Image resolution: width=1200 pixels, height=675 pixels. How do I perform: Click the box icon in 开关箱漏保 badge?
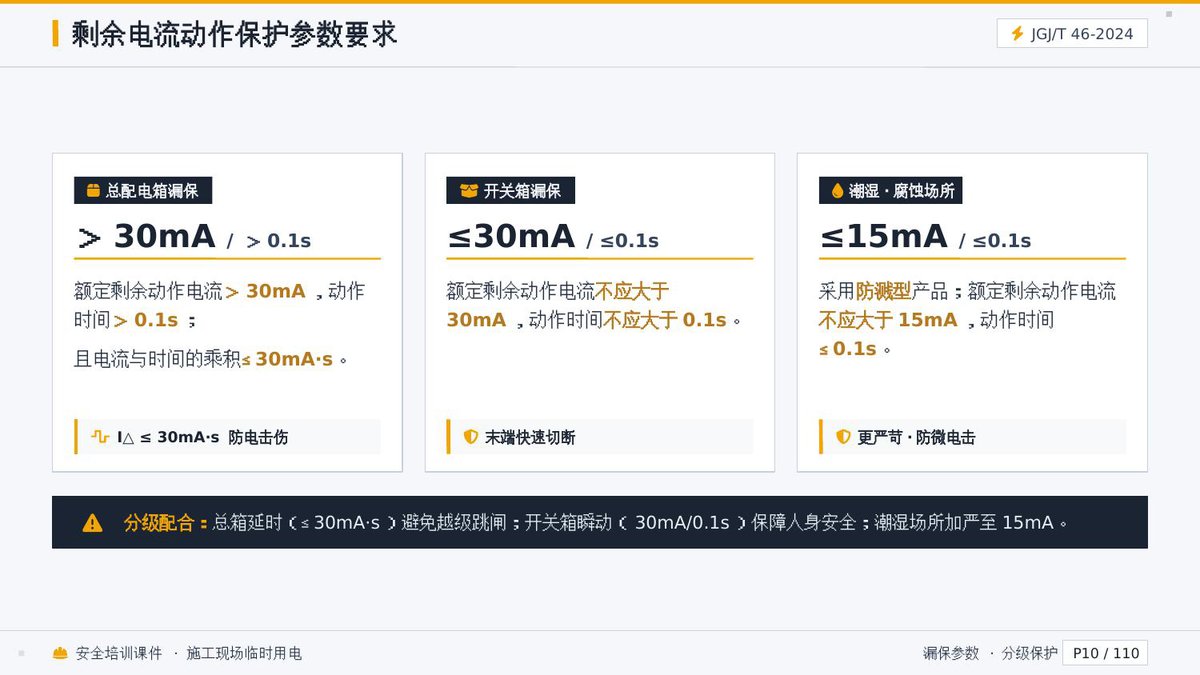point(468,191)
